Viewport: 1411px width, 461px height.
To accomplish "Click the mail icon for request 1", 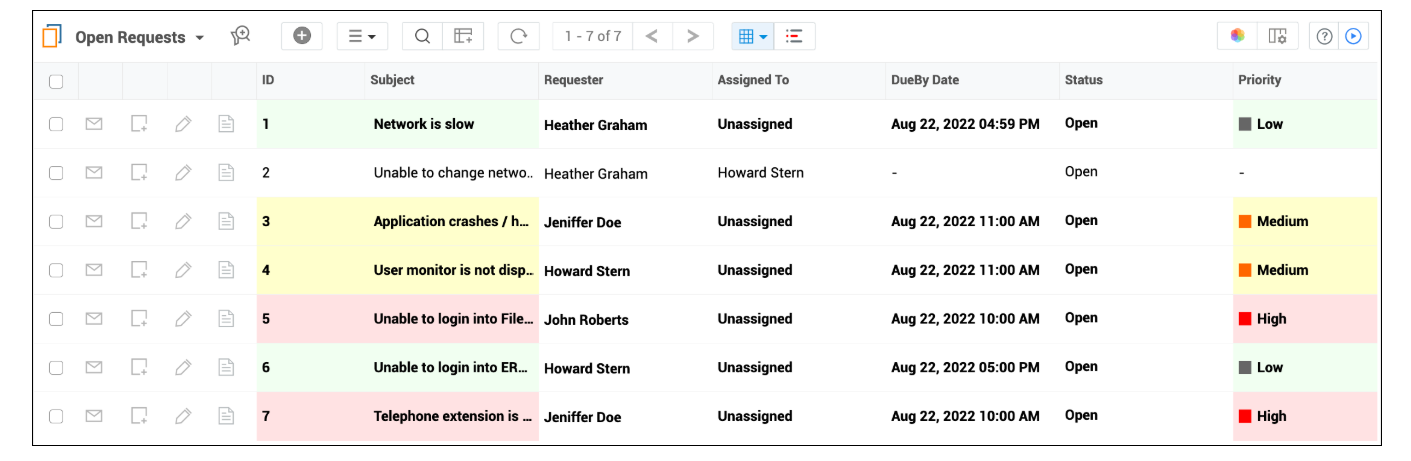I will (94, 124).
